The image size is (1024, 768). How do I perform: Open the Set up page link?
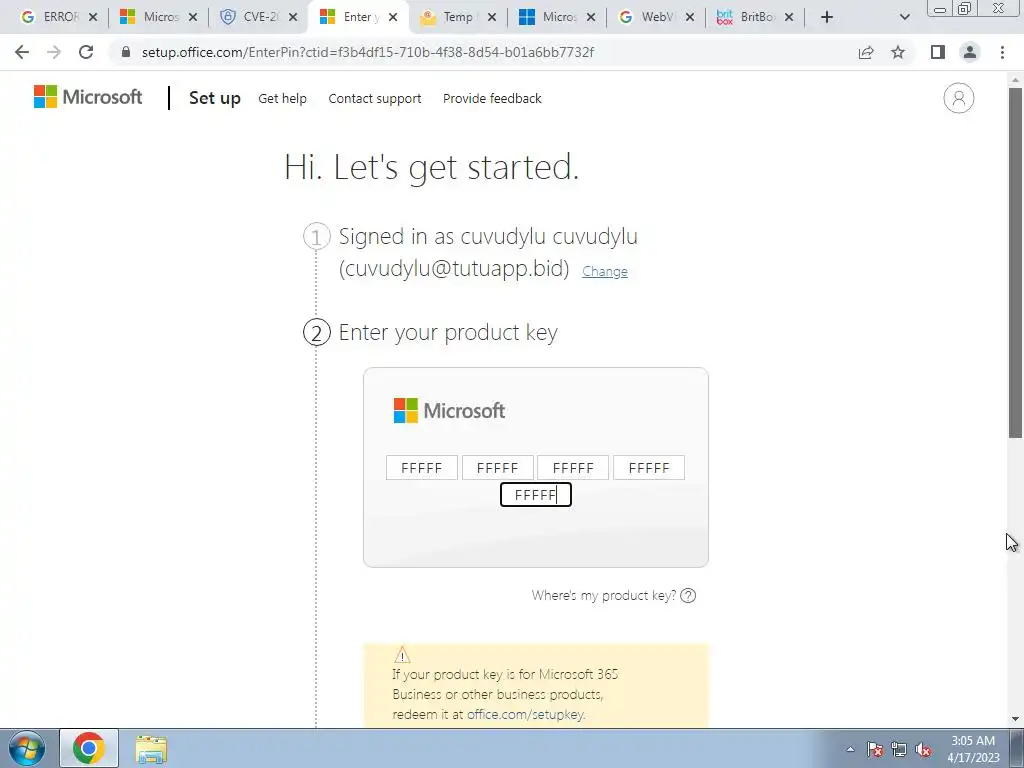pos(215,98)
